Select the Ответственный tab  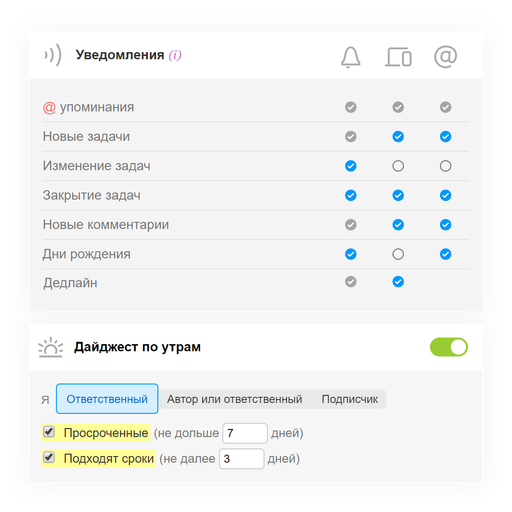107,399
